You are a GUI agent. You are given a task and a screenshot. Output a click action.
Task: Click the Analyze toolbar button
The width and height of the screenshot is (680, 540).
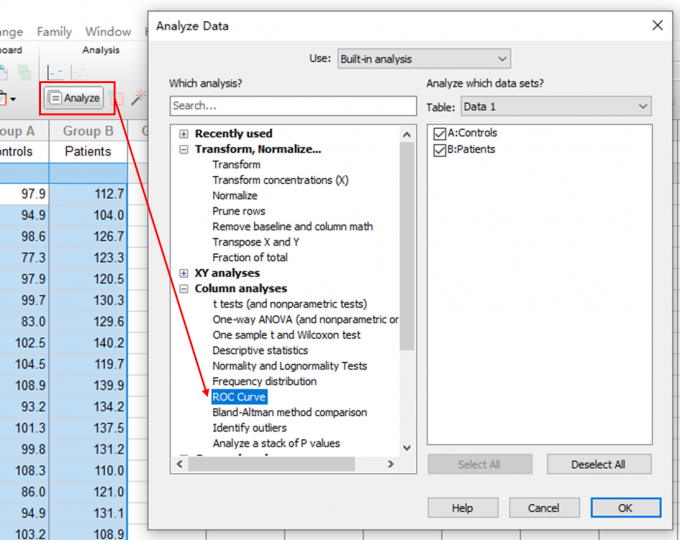(75, 98)
